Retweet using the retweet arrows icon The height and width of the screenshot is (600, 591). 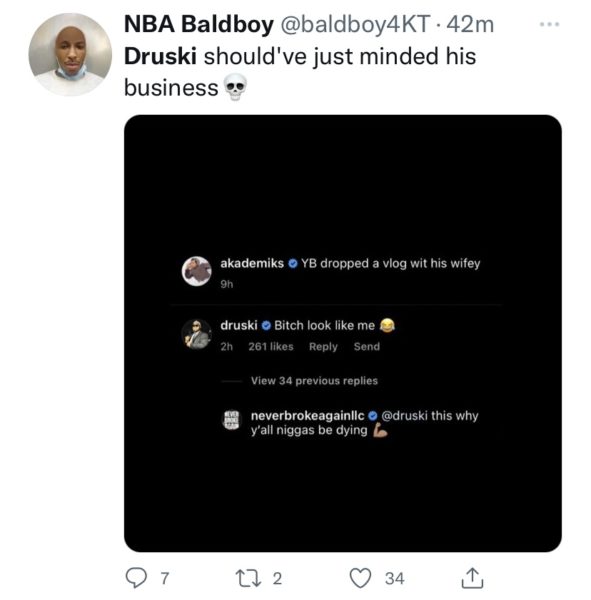point(248,578)
